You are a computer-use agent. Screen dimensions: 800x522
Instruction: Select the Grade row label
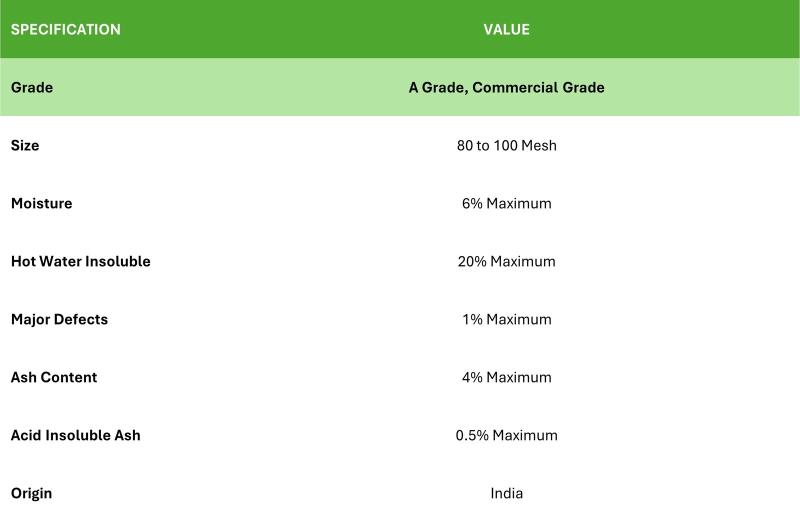tap(32, 87)
